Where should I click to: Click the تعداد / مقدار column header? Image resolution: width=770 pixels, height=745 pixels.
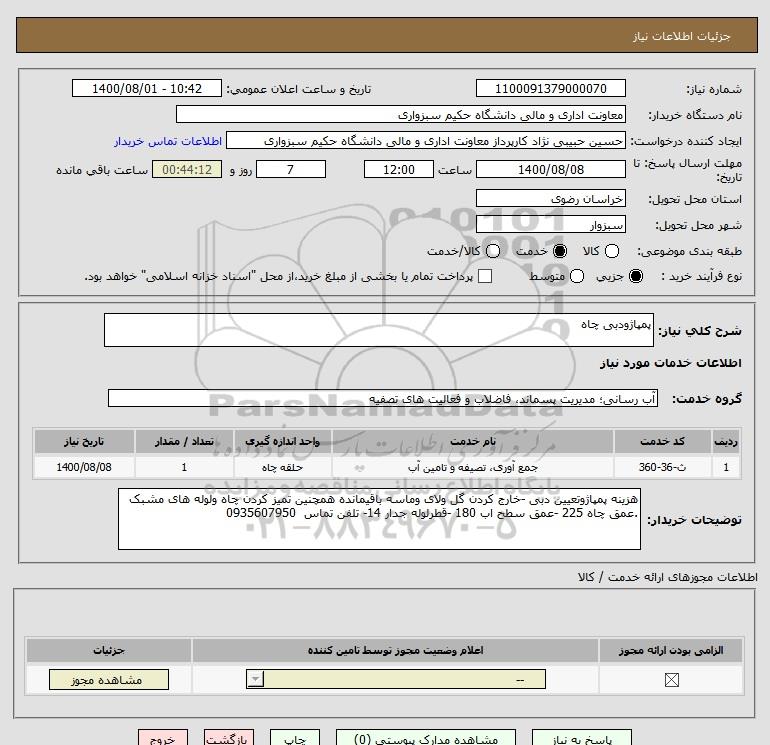pyautogui.click(x=184, y=441)
